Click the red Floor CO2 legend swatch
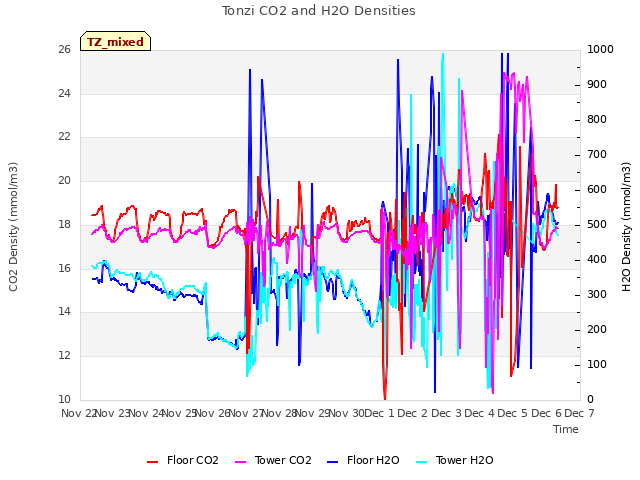Screen dimensions: 640x480 (152, 462)
